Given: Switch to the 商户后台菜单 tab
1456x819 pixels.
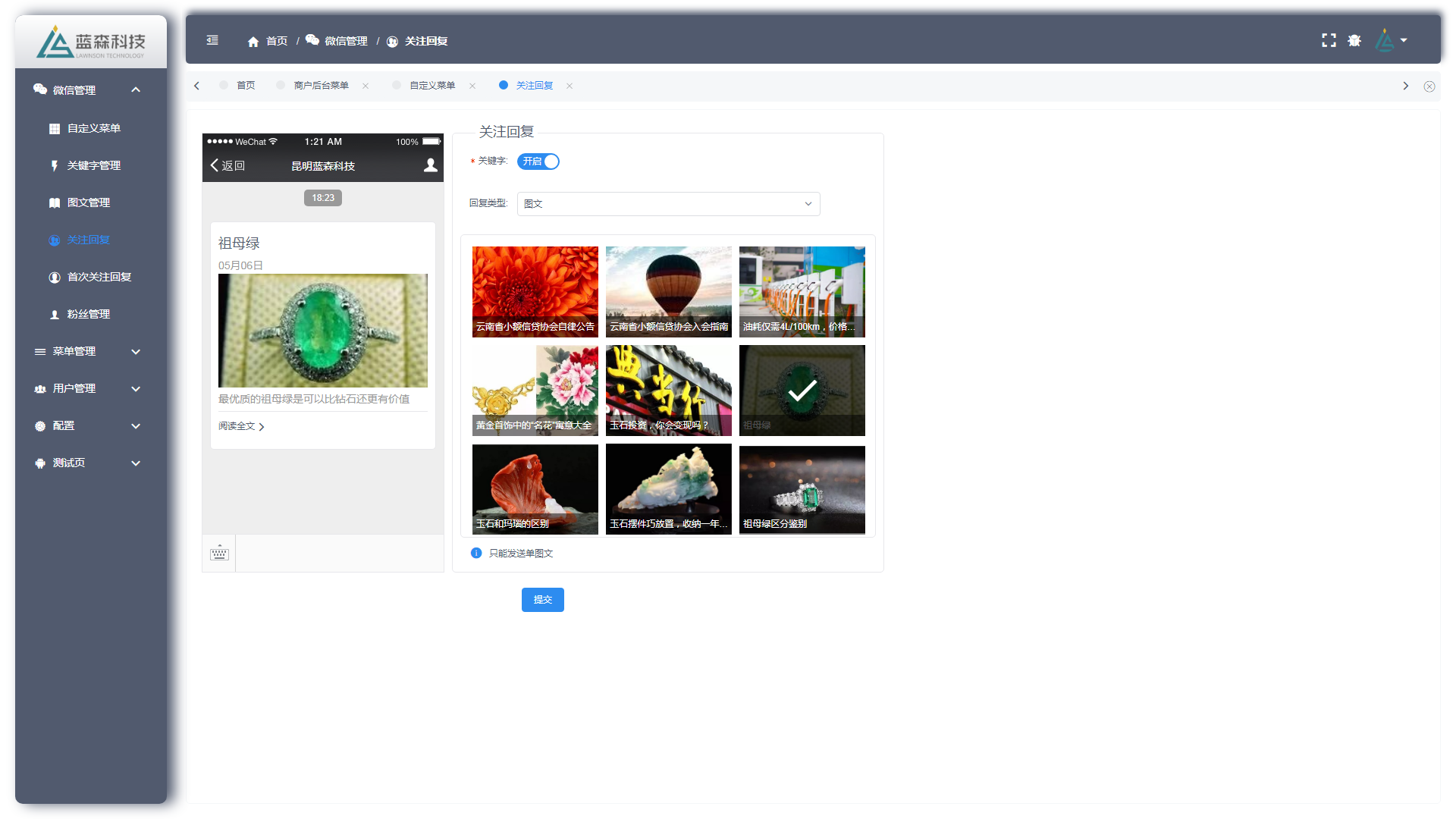Looking at the screenshot, I should coord(321,86).
